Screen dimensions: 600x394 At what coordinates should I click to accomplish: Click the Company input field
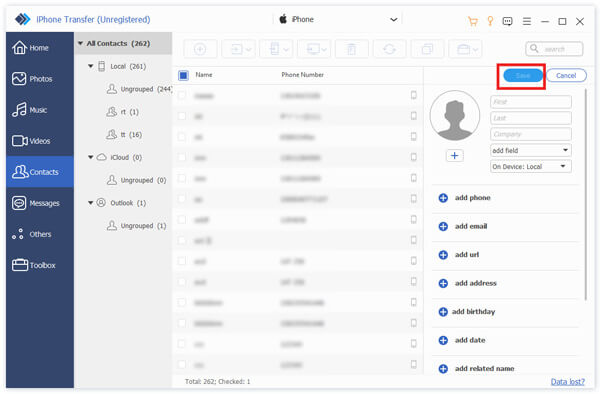click(x=530, y=134)
